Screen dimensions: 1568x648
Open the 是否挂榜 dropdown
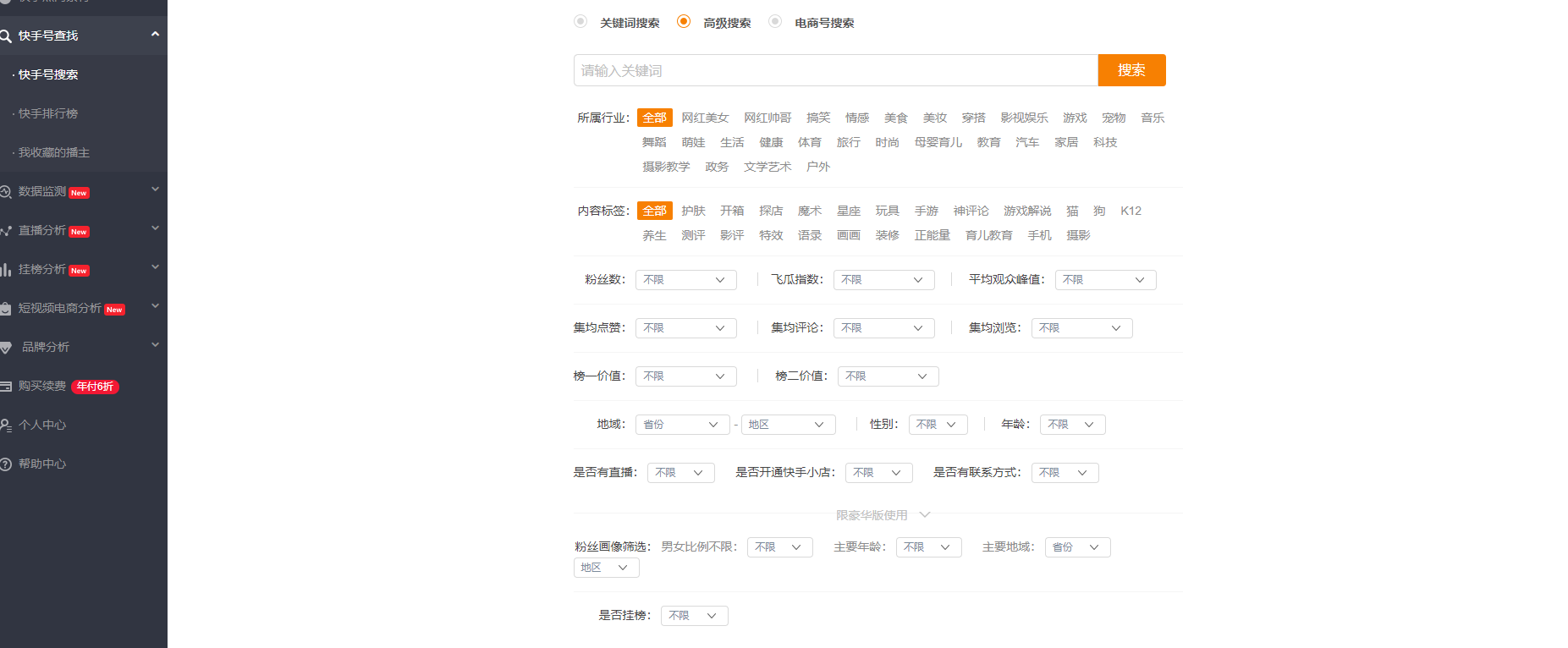695,616
